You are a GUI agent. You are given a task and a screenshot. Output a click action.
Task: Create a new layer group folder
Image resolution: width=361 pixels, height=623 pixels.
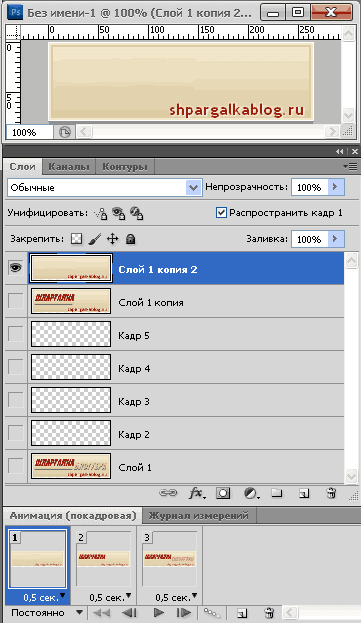click(277, 493)
